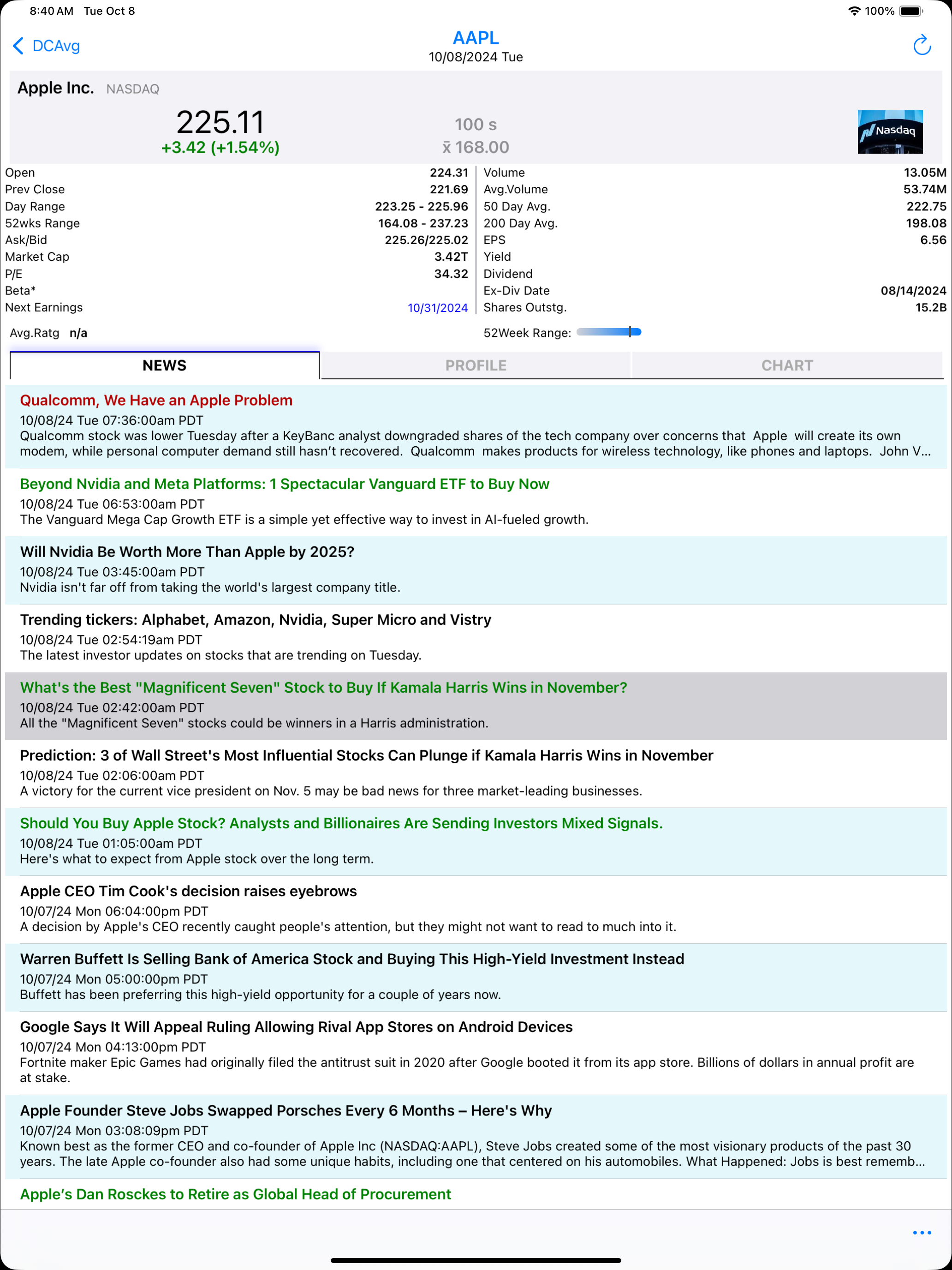Viewport: 952px width, 1270px height.
Task: Tap the Volume value 13.05M
Action: click(x=925, y=173)
